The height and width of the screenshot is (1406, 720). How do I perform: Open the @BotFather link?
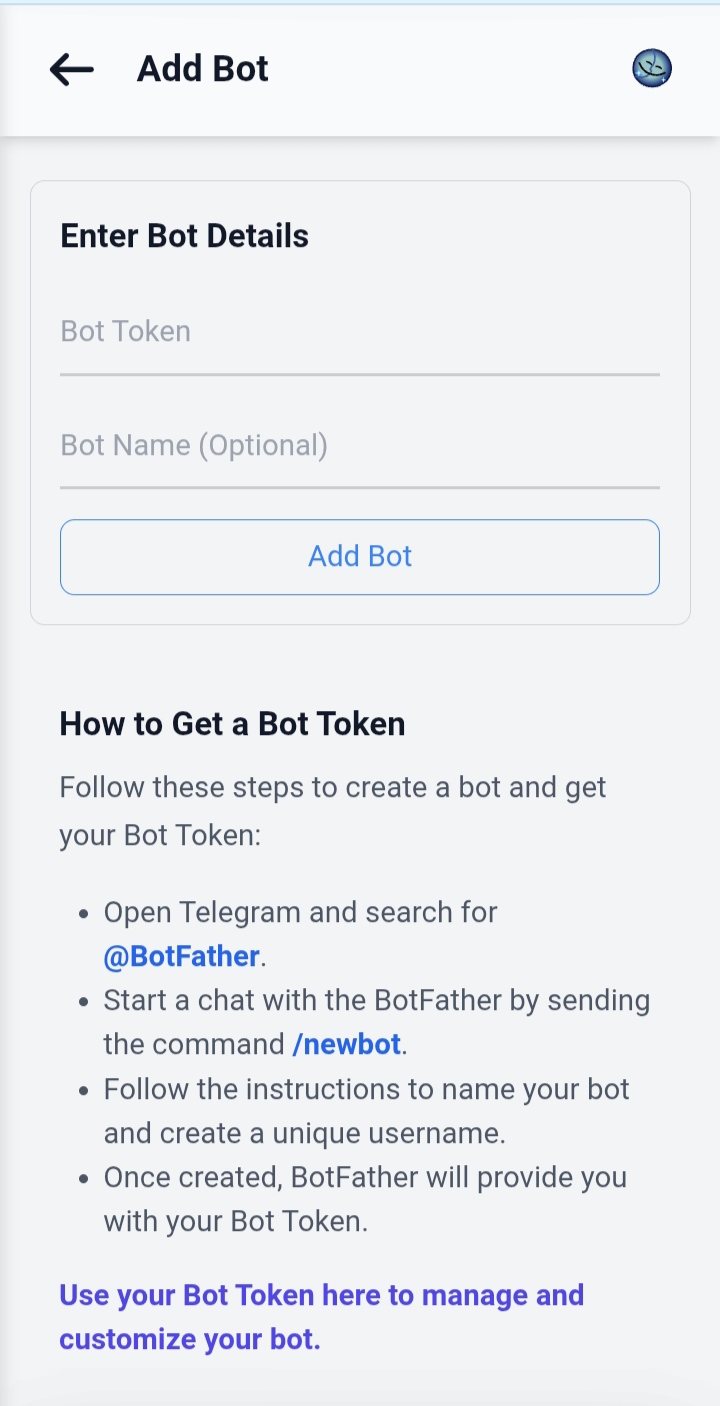pos(181,956)
